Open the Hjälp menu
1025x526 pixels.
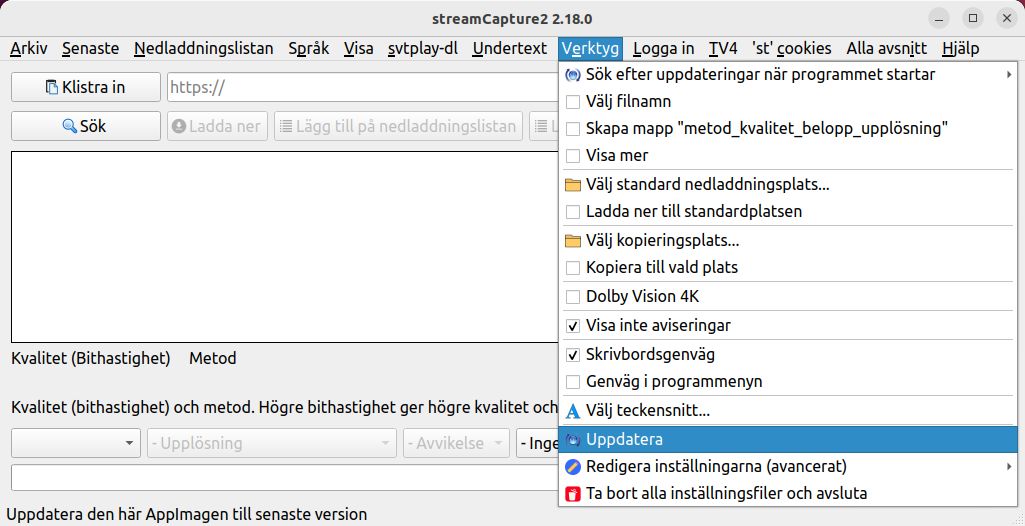coord(961,48)
